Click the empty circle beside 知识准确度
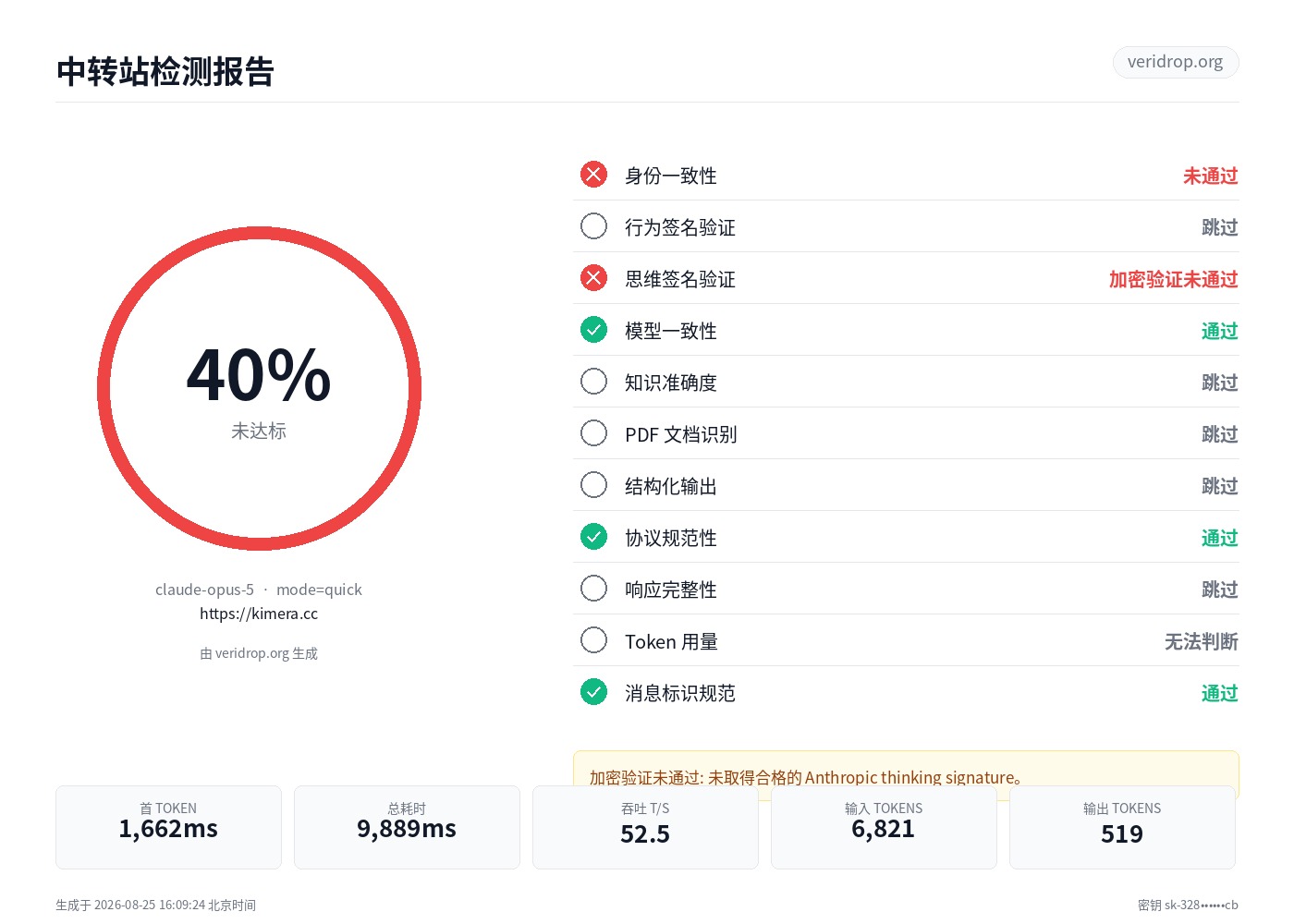Screen dimensions: 1294x924 (593, 382)
